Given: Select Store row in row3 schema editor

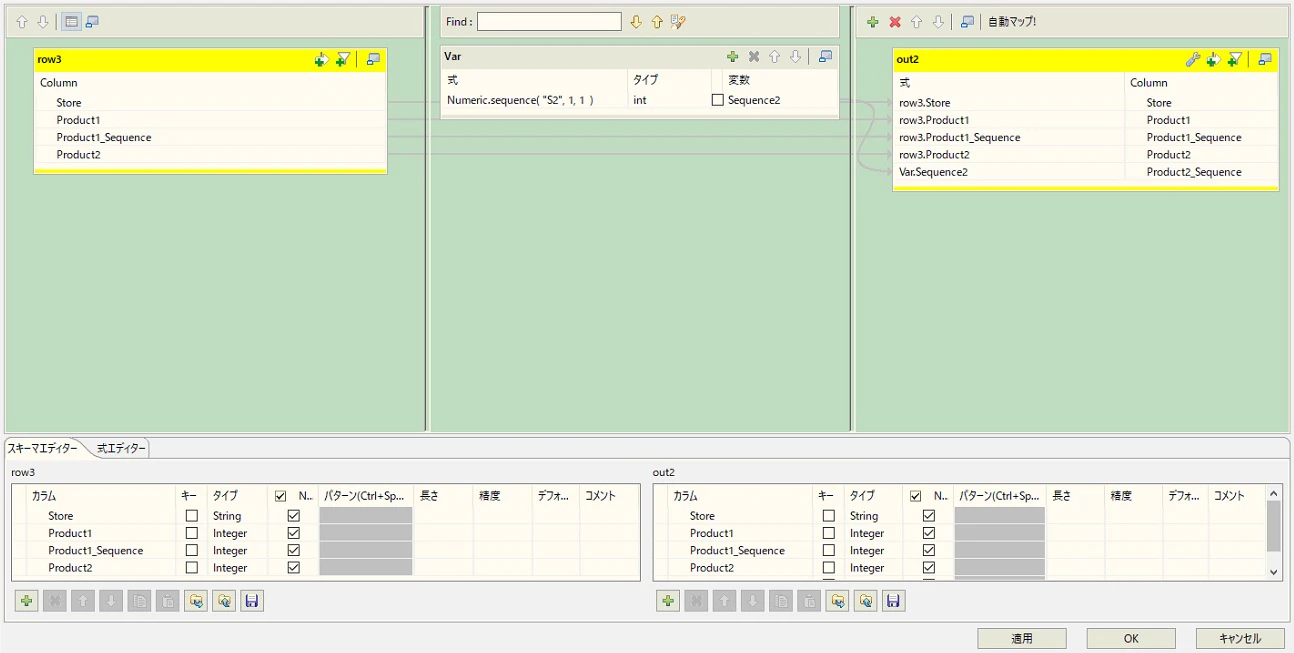Looking at the screenshot, I should pos(60,516).
